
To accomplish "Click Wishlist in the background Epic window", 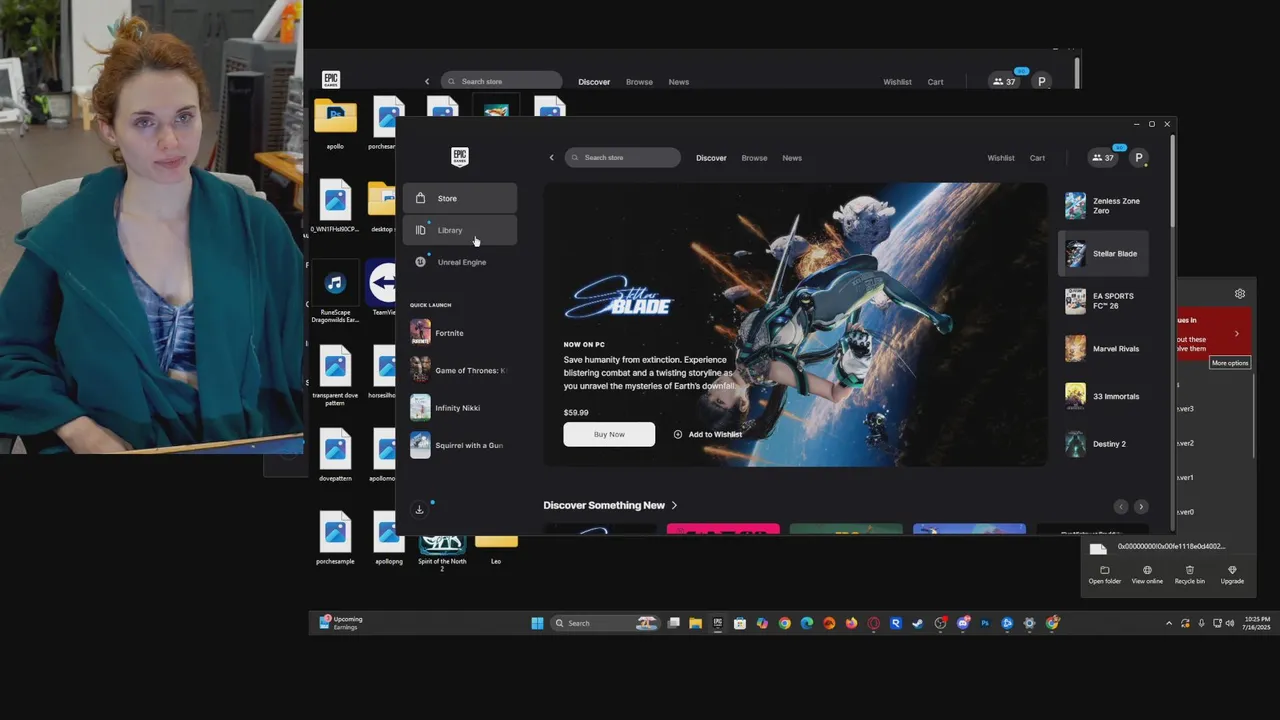I will click(897, 82).
